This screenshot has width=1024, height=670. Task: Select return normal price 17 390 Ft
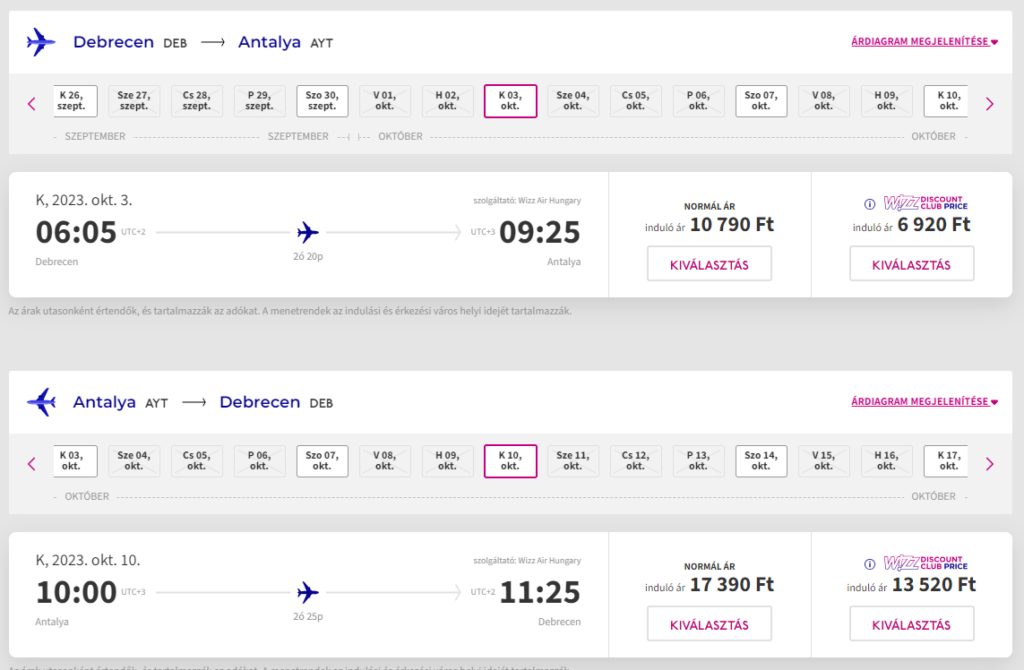(709, 624)
